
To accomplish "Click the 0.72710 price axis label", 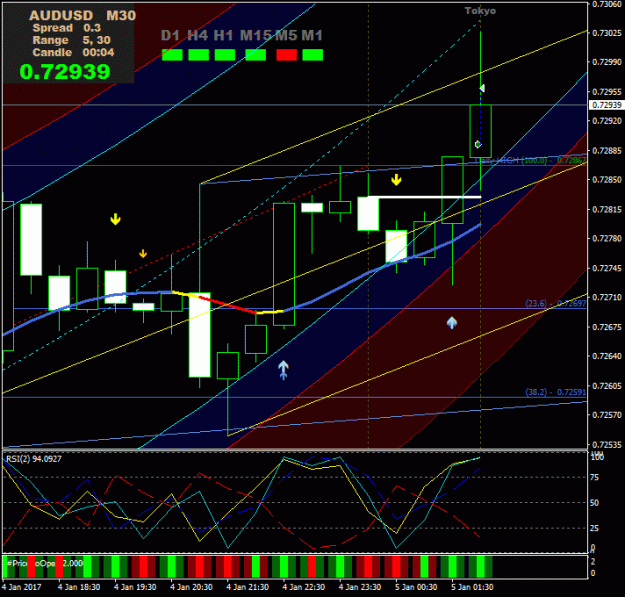I will pos(606,297).
